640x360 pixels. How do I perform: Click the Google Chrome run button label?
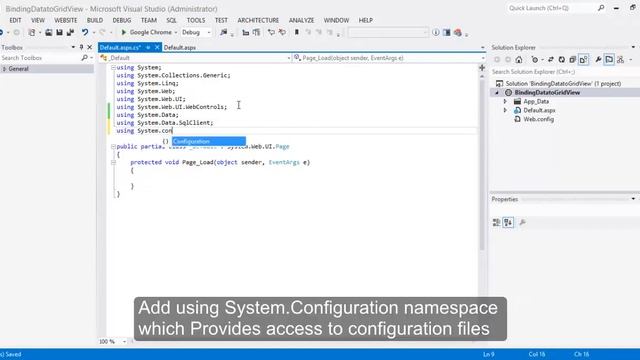[151, 32]
